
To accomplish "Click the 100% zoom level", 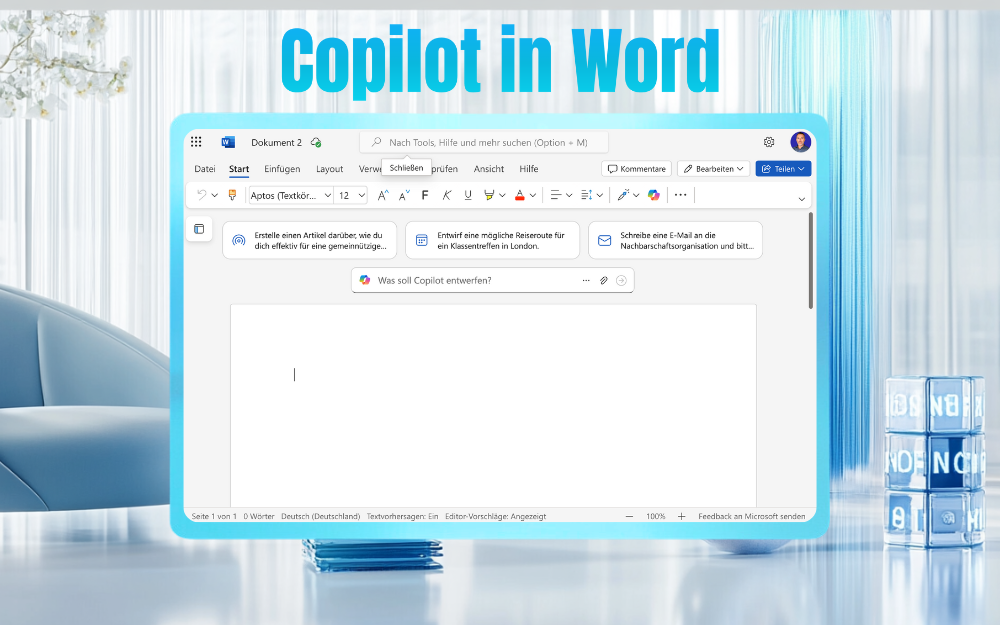I will click(x=656, y=516).
